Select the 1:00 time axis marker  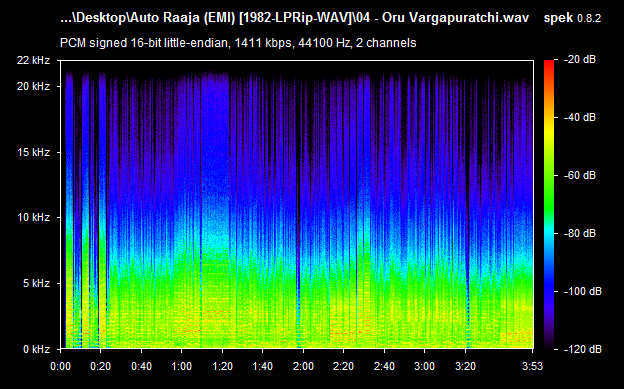[181, 366]
